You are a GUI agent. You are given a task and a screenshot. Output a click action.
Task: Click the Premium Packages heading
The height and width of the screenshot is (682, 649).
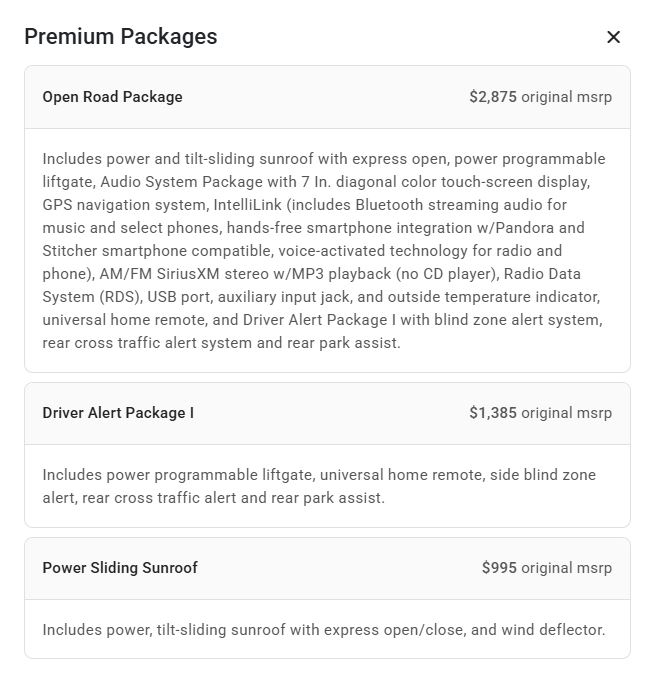pyautogui.click(x=120, y=37)
